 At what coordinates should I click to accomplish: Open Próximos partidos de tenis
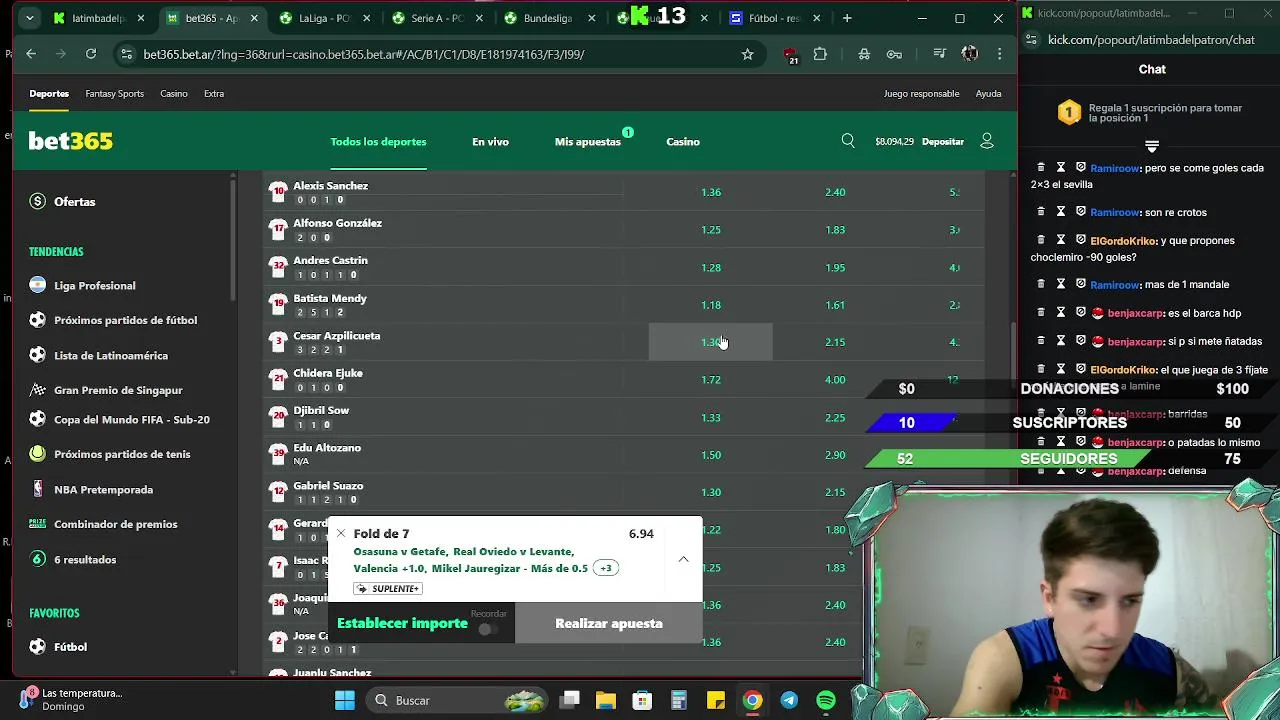pos(122,454)
